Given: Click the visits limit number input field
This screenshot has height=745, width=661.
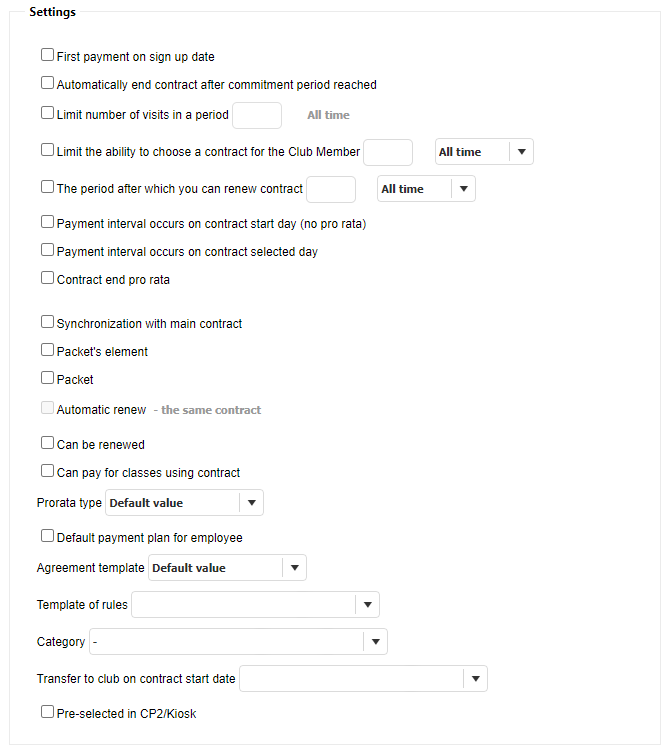Looking at the screenshot, I should coord(257,115).
